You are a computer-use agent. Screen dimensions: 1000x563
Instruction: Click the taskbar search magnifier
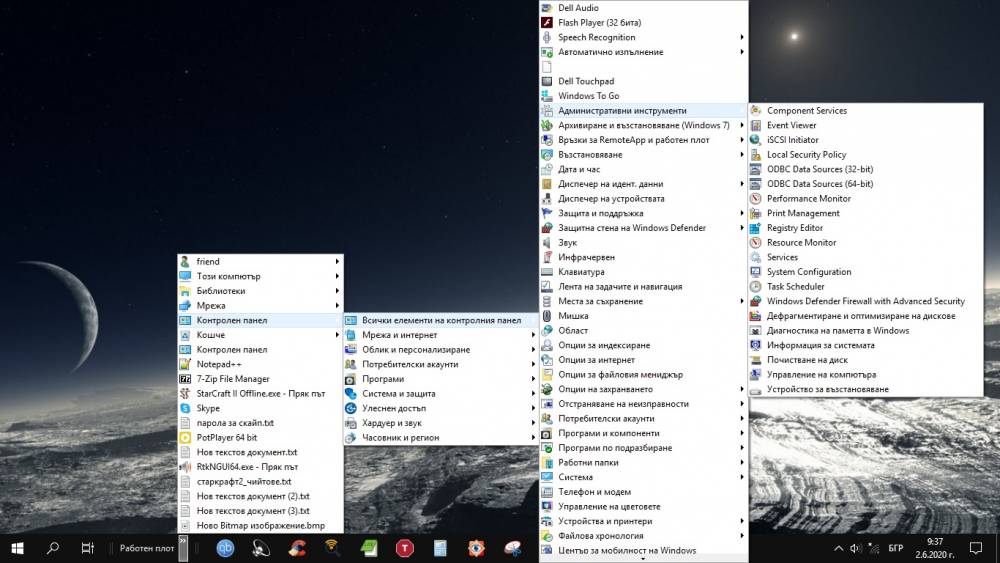[53, 548]
